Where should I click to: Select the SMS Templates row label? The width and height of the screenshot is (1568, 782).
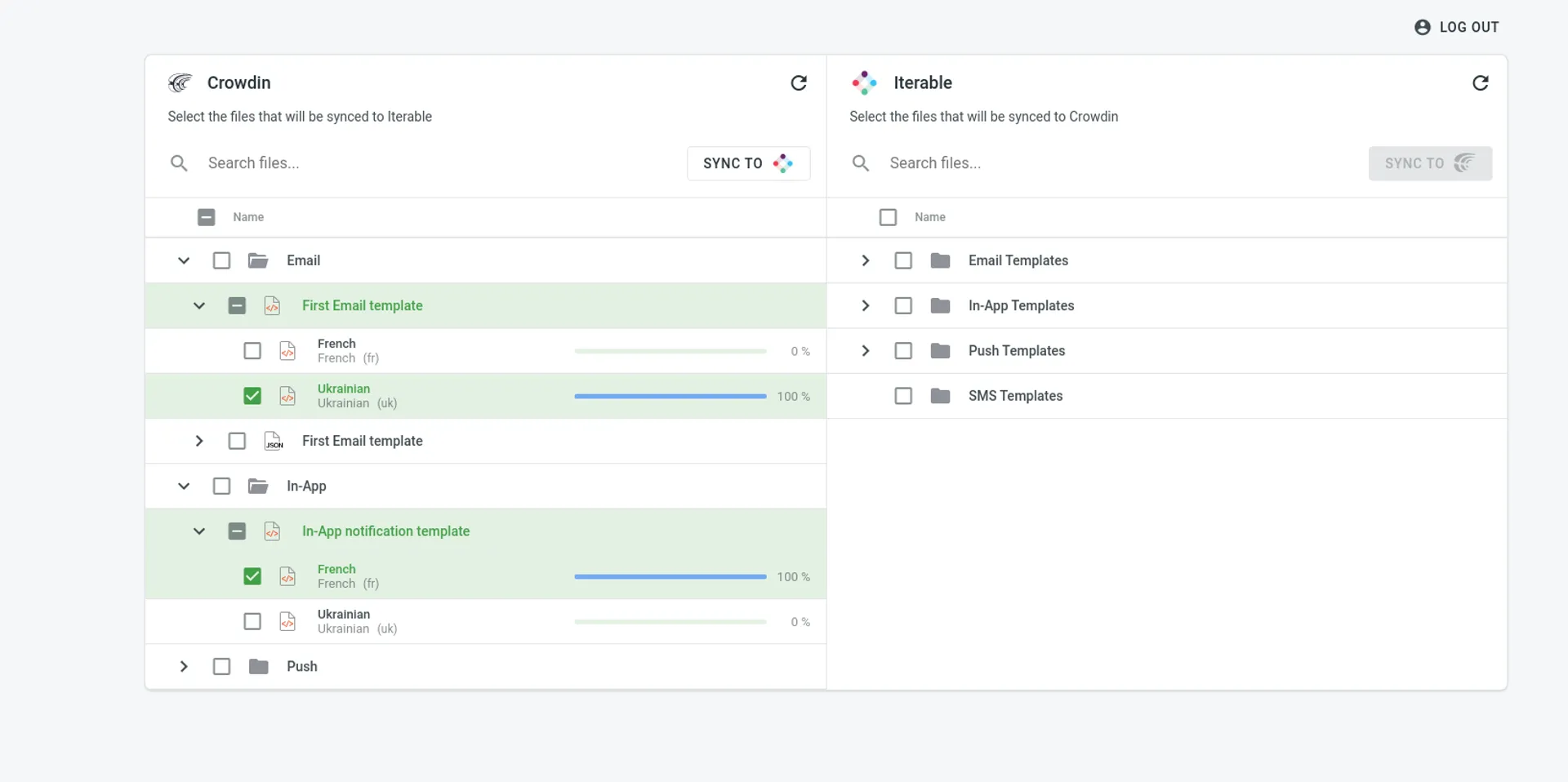tap(1015, 396)
